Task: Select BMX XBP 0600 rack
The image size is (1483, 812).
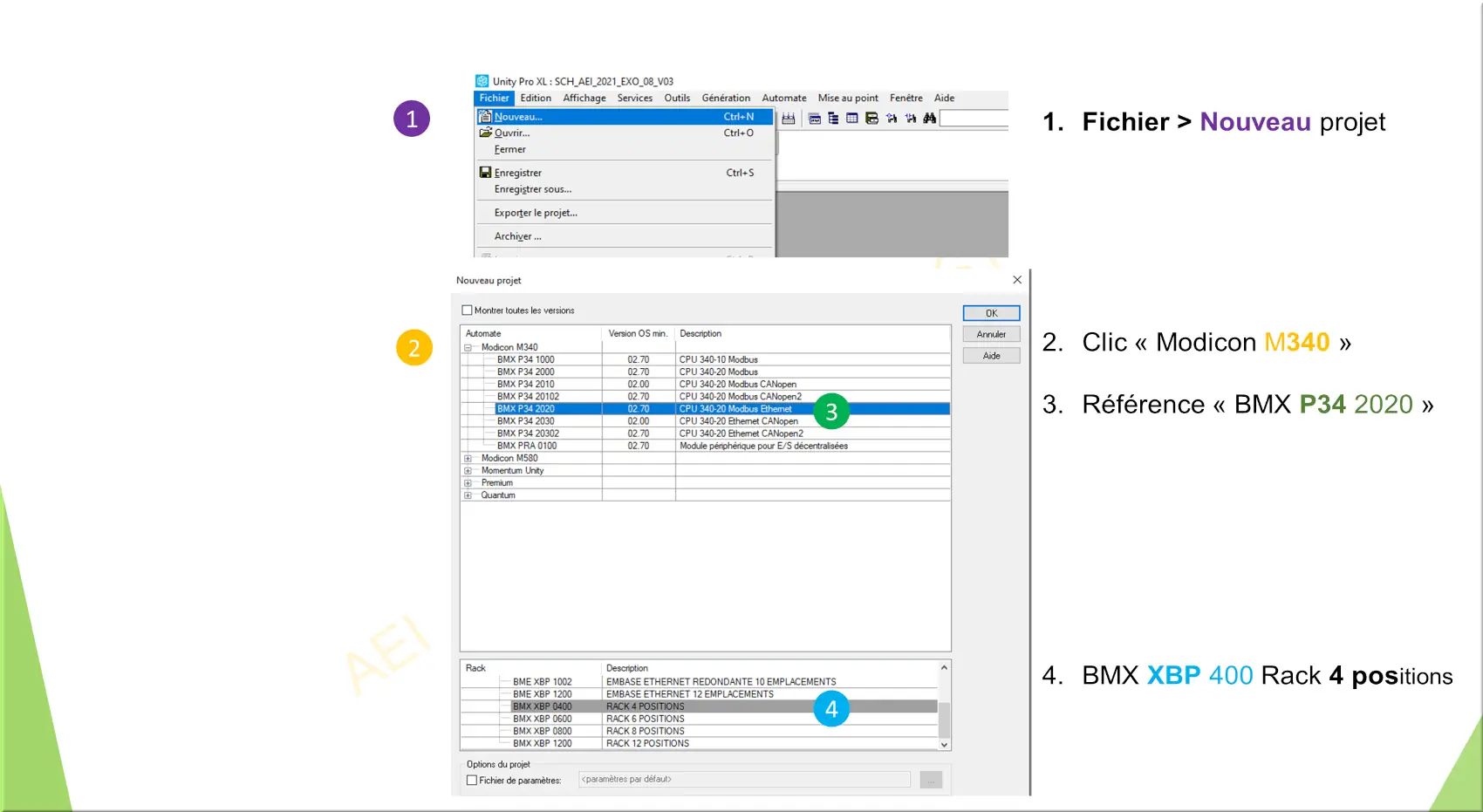Action: [700, 719]
